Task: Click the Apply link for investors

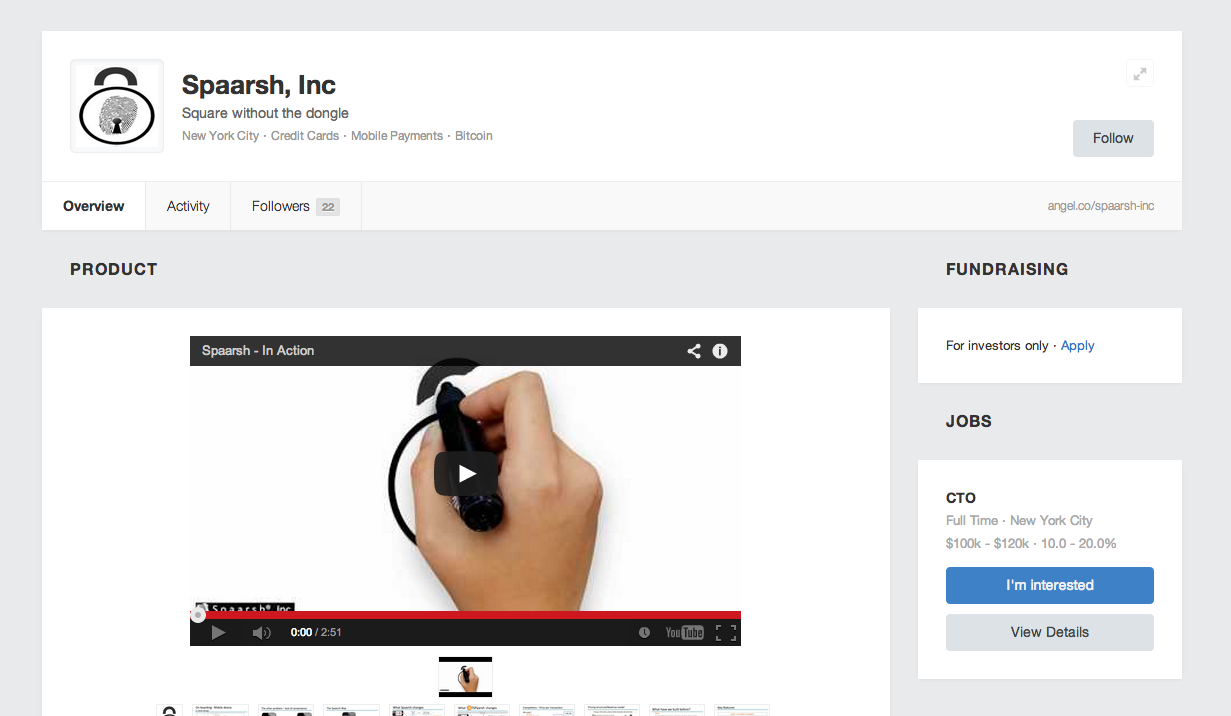Action: tap(1077, 345)
